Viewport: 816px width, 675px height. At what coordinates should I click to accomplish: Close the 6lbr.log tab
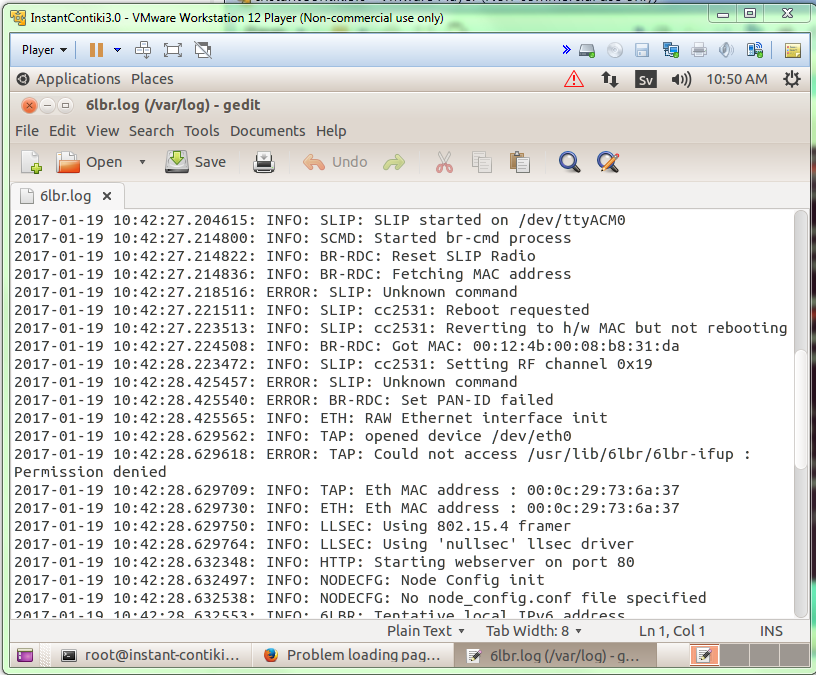107,196
